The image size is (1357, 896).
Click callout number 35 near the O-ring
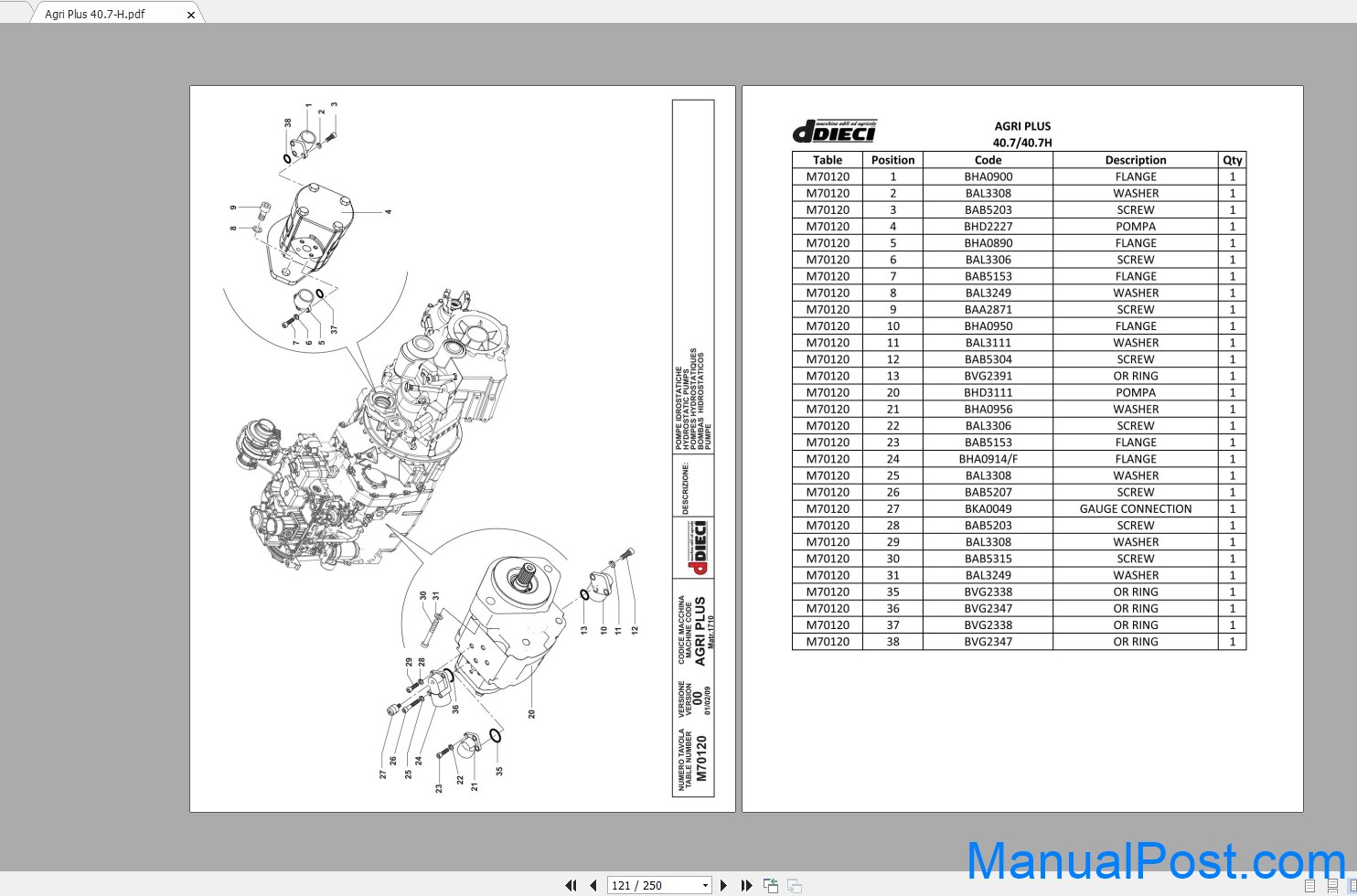499,771
